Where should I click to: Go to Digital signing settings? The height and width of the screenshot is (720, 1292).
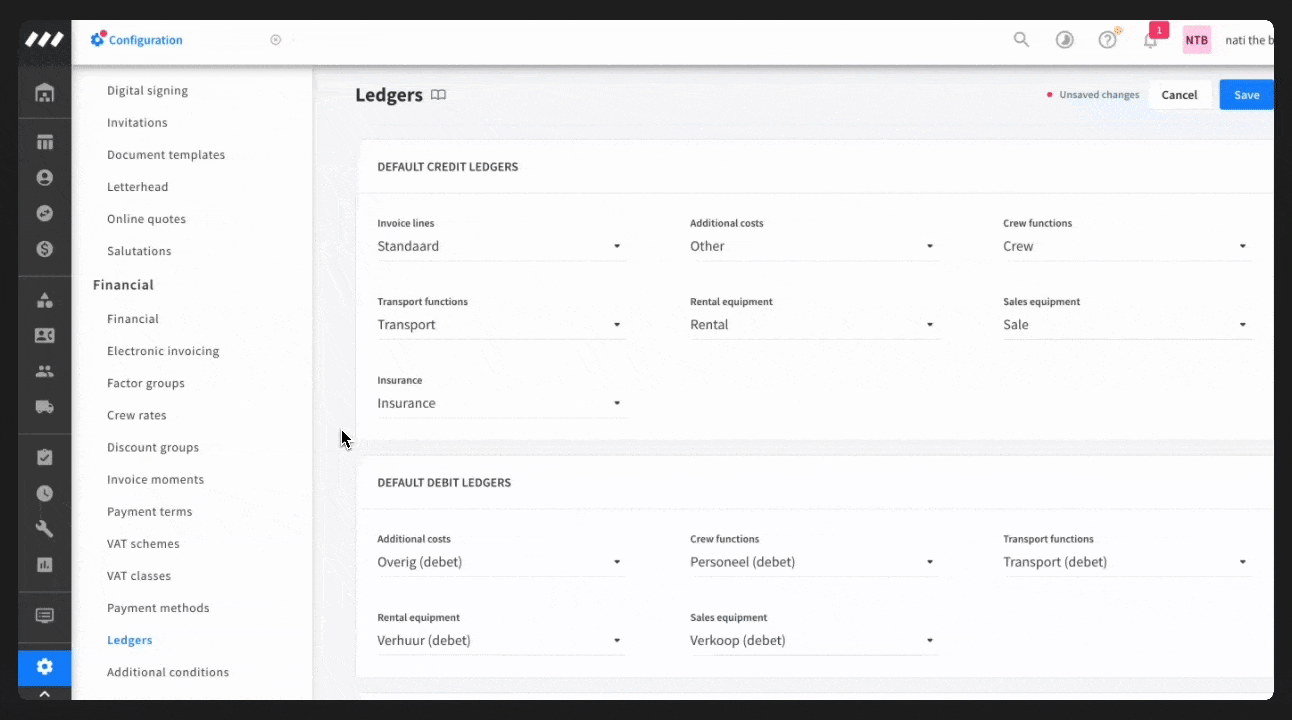click(x=147, y=91)
